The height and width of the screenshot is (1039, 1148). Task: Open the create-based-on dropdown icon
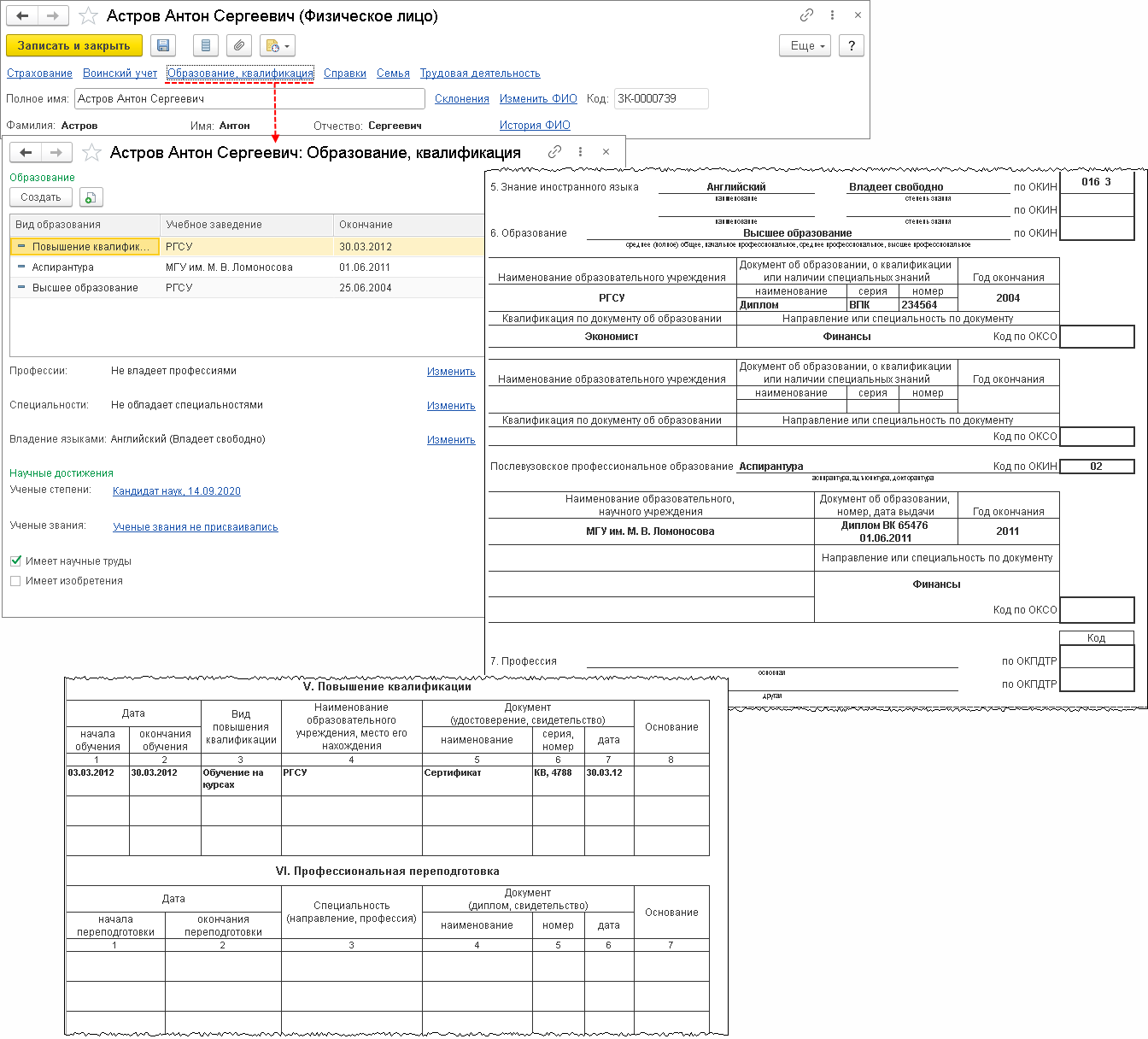[277, 46]
